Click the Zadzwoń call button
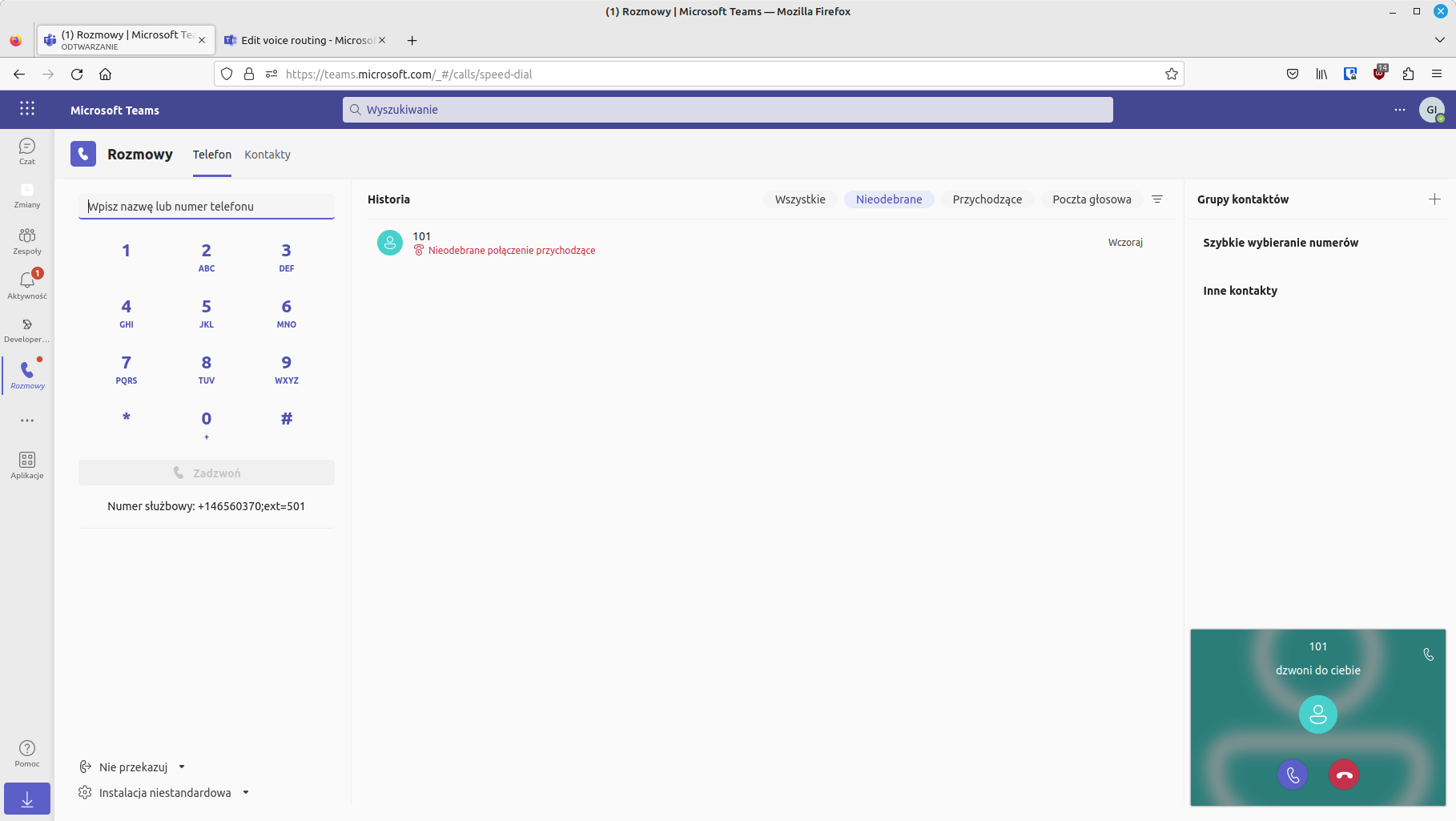The image size is (1456, 821). (x=207, y=473)
